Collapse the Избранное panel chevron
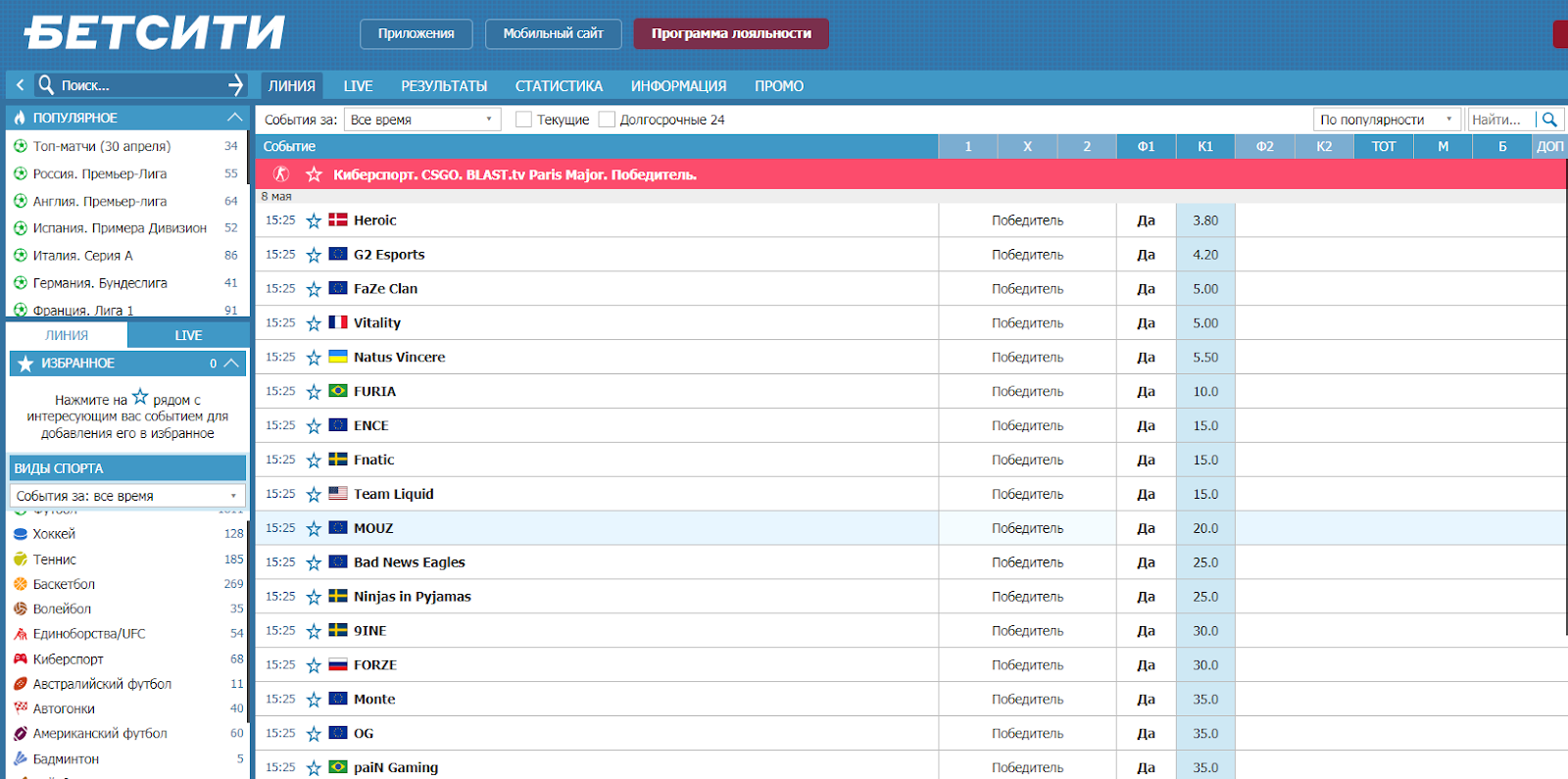 [231, 364]
